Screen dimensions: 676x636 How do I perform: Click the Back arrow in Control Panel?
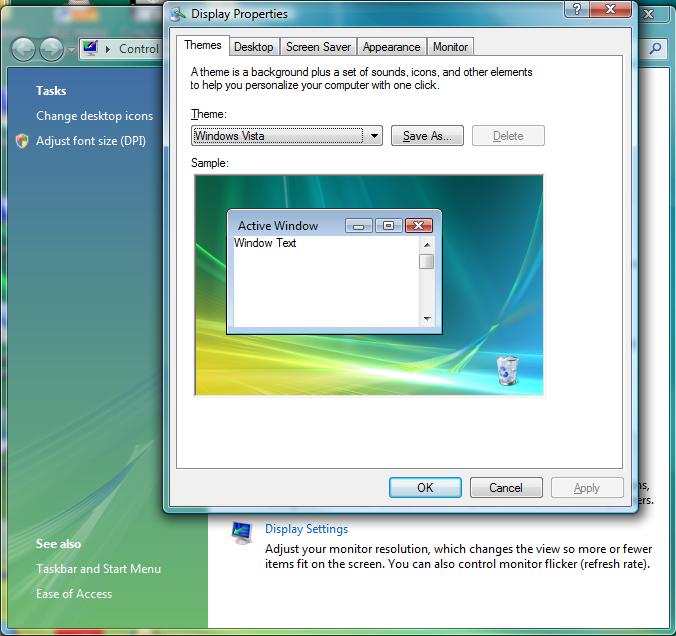(x=23, y=49)
